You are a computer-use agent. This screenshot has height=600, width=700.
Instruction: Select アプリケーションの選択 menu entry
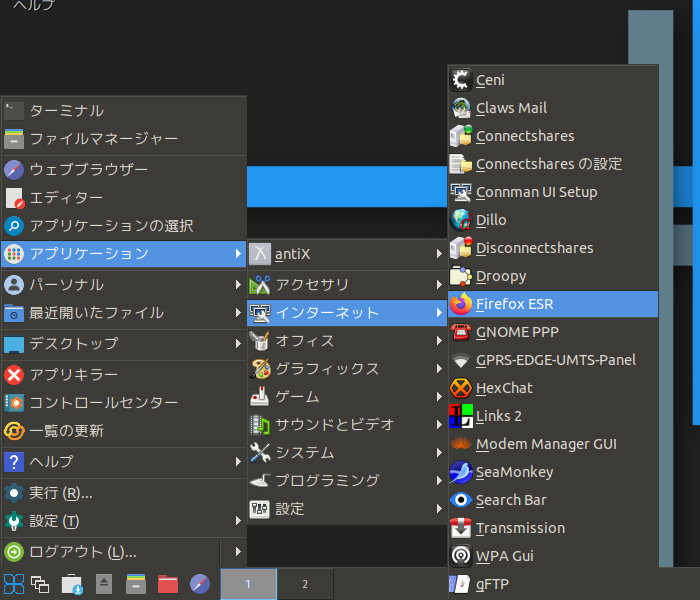coord(124,226)
